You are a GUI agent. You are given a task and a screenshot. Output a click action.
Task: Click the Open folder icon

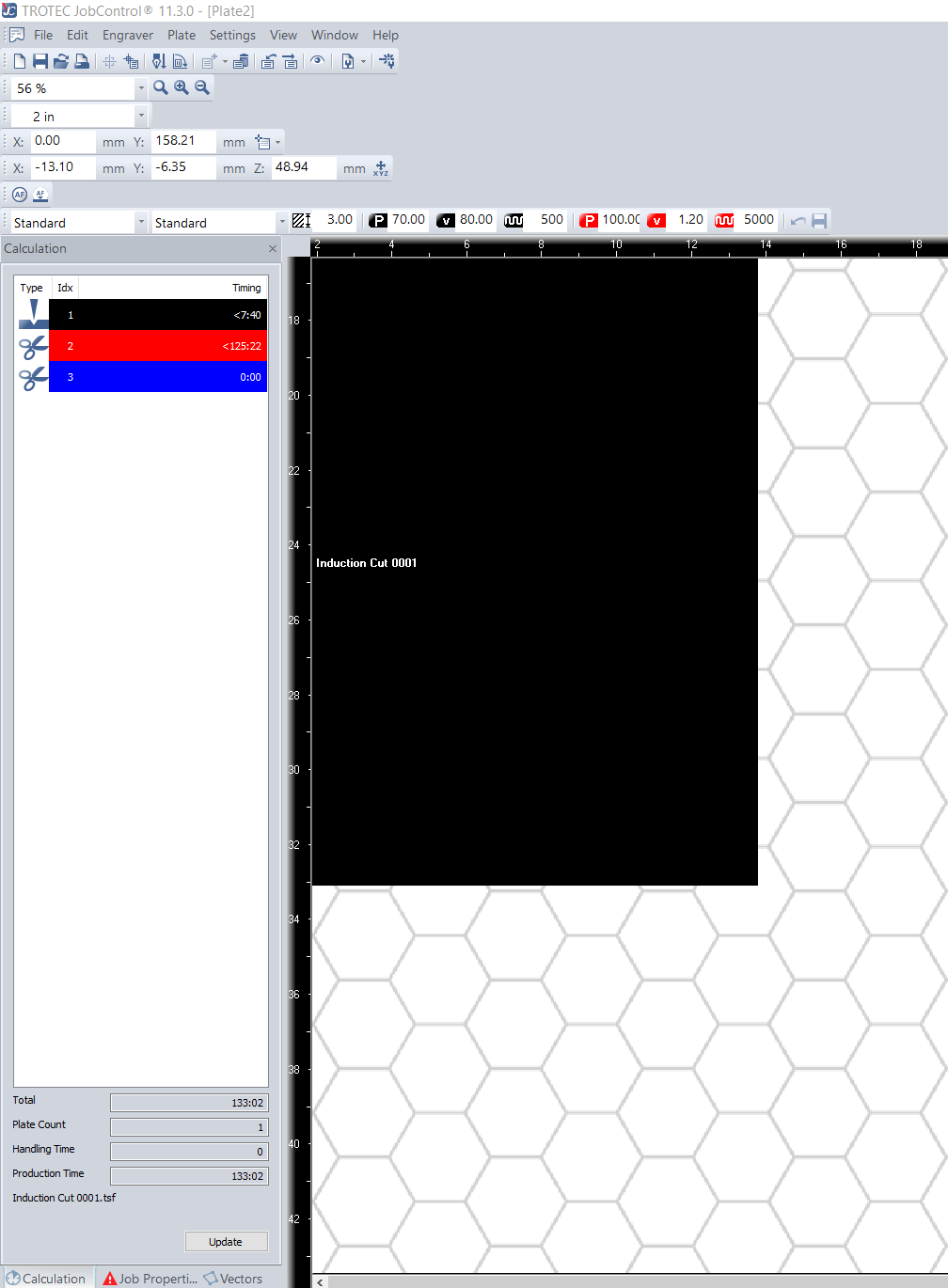[x=61, y=62]
